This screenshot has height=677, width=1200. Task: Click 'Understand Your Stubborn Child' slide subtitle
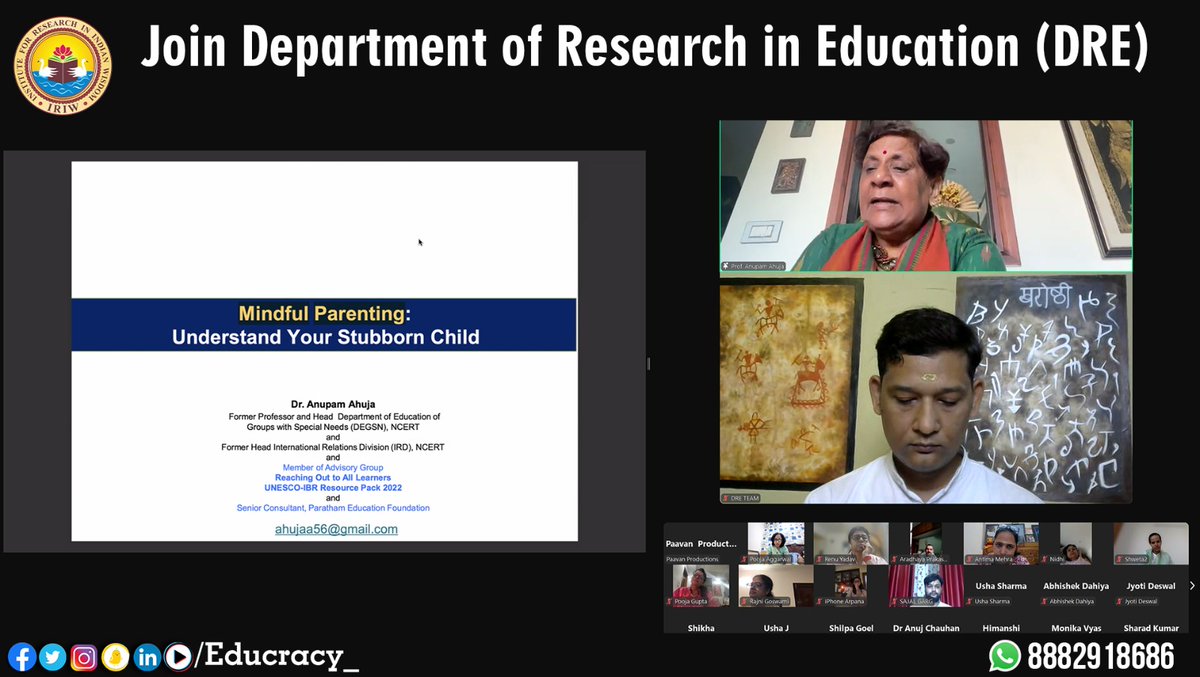pos(325,337)
